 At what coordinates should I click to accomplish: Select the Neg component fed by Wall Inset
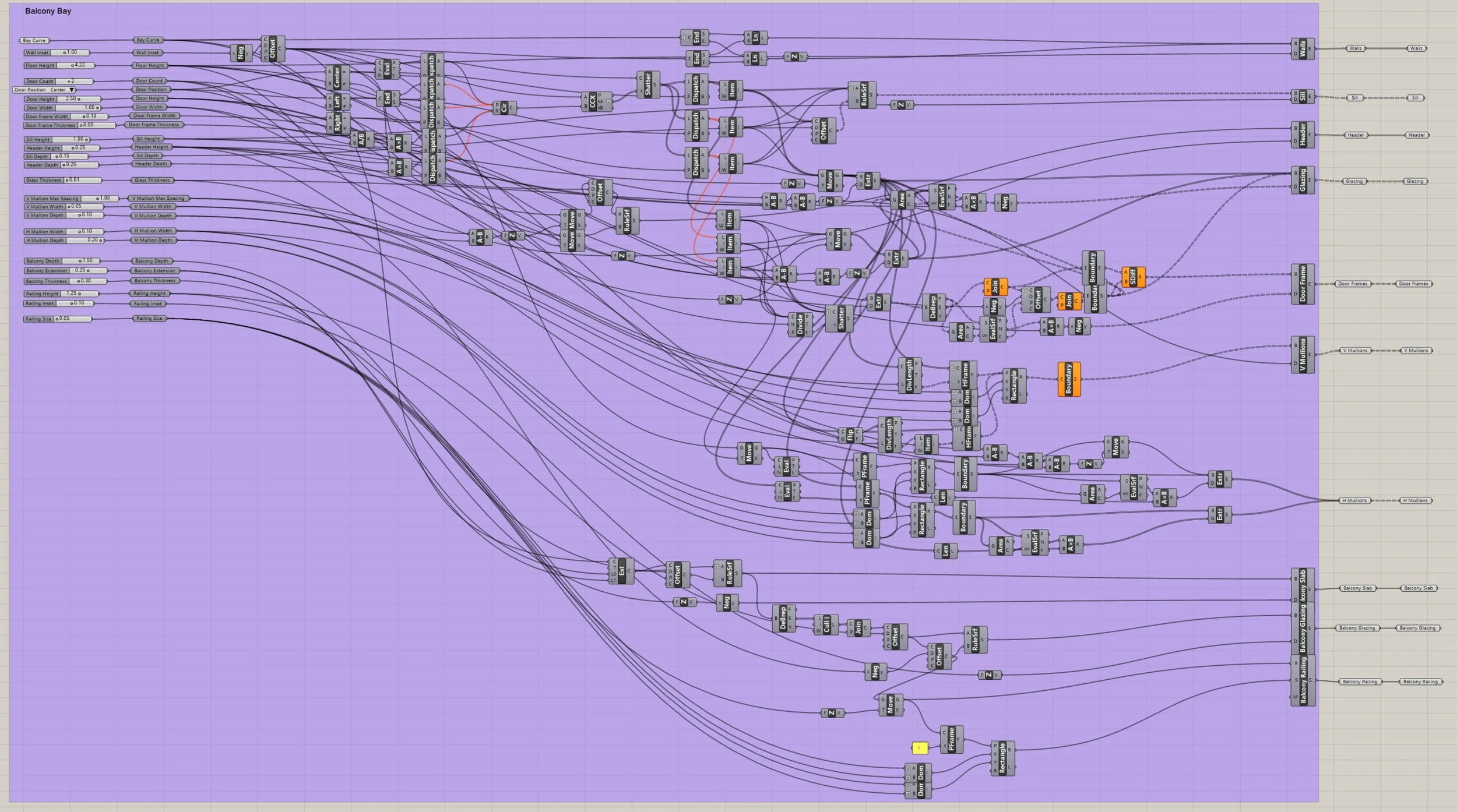click(241, 52)
